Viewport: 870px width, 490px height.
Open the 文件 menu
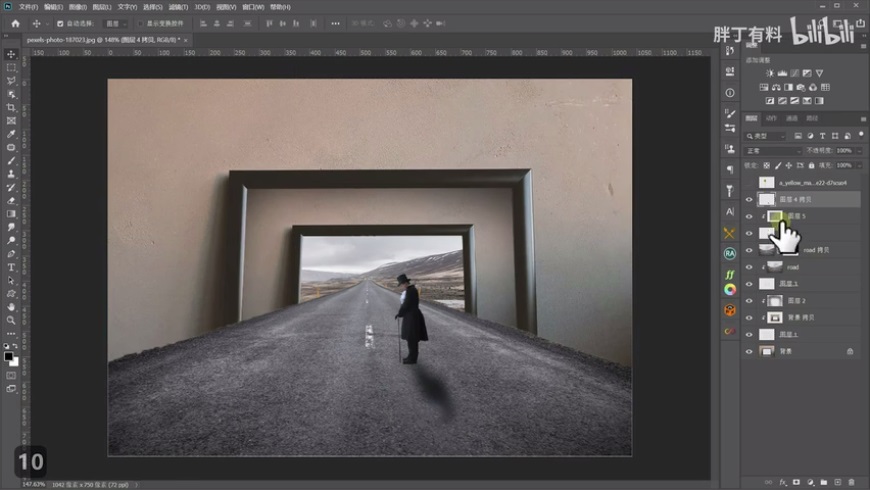pyautogui.click(x=27, y=7)
